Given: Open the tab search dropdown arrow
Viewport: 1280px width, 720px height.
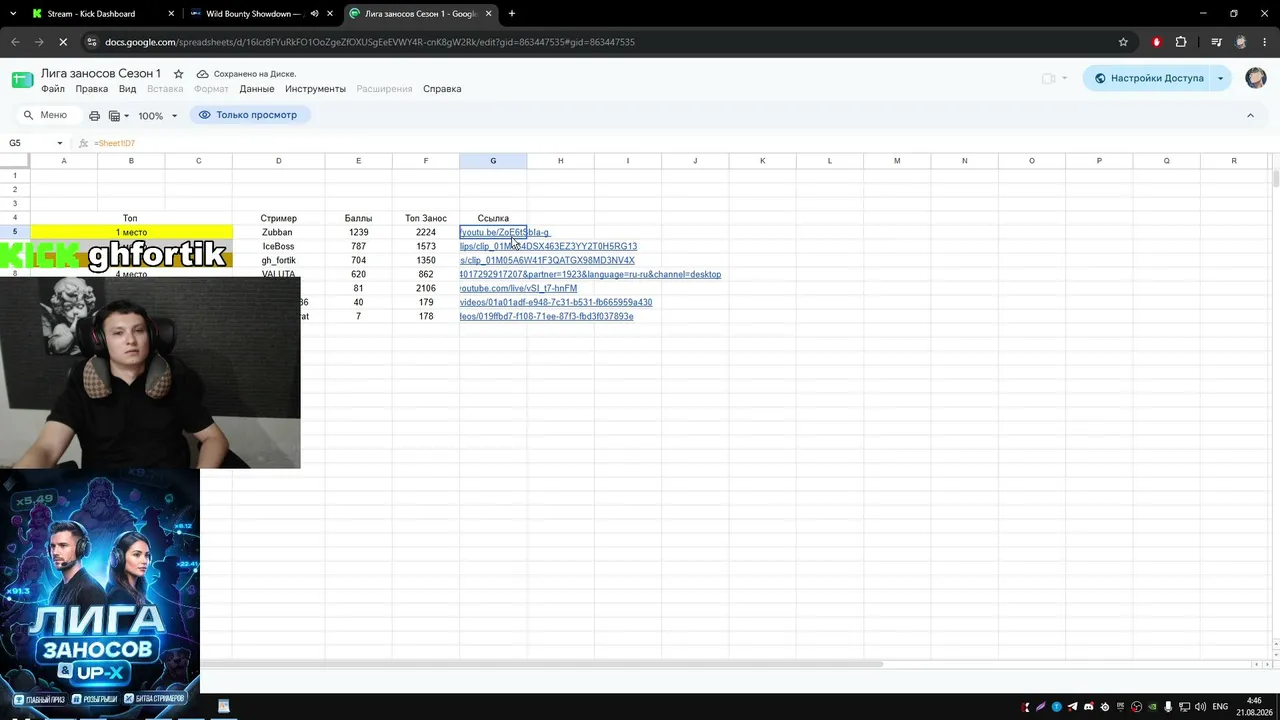Looking at the screenshot, I should (13, 14).
